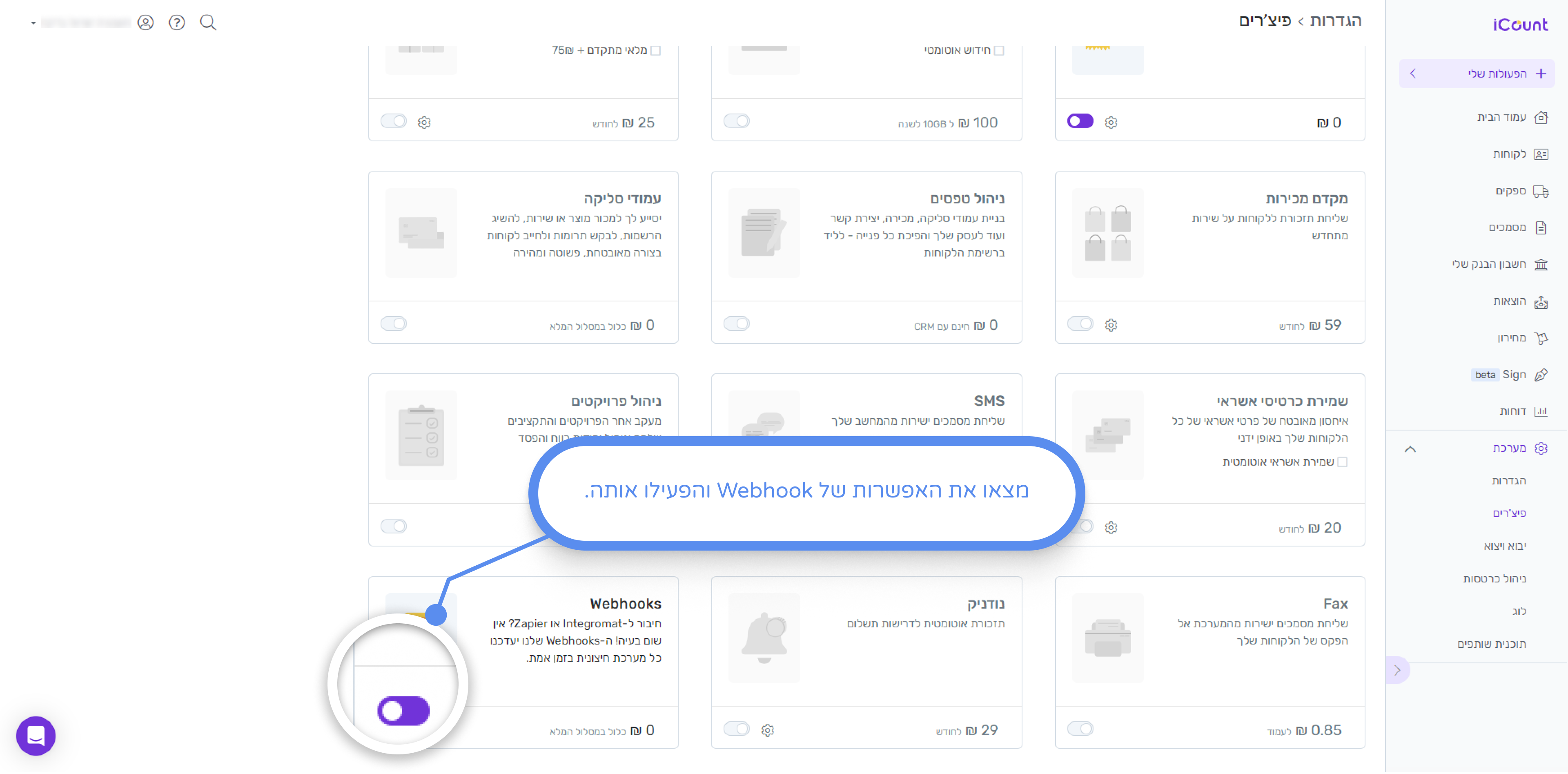The height and width of the screenshot is (774, 1568).
Task: Open settings gear for מקדם מכירות
Action: pos(1111,325)
